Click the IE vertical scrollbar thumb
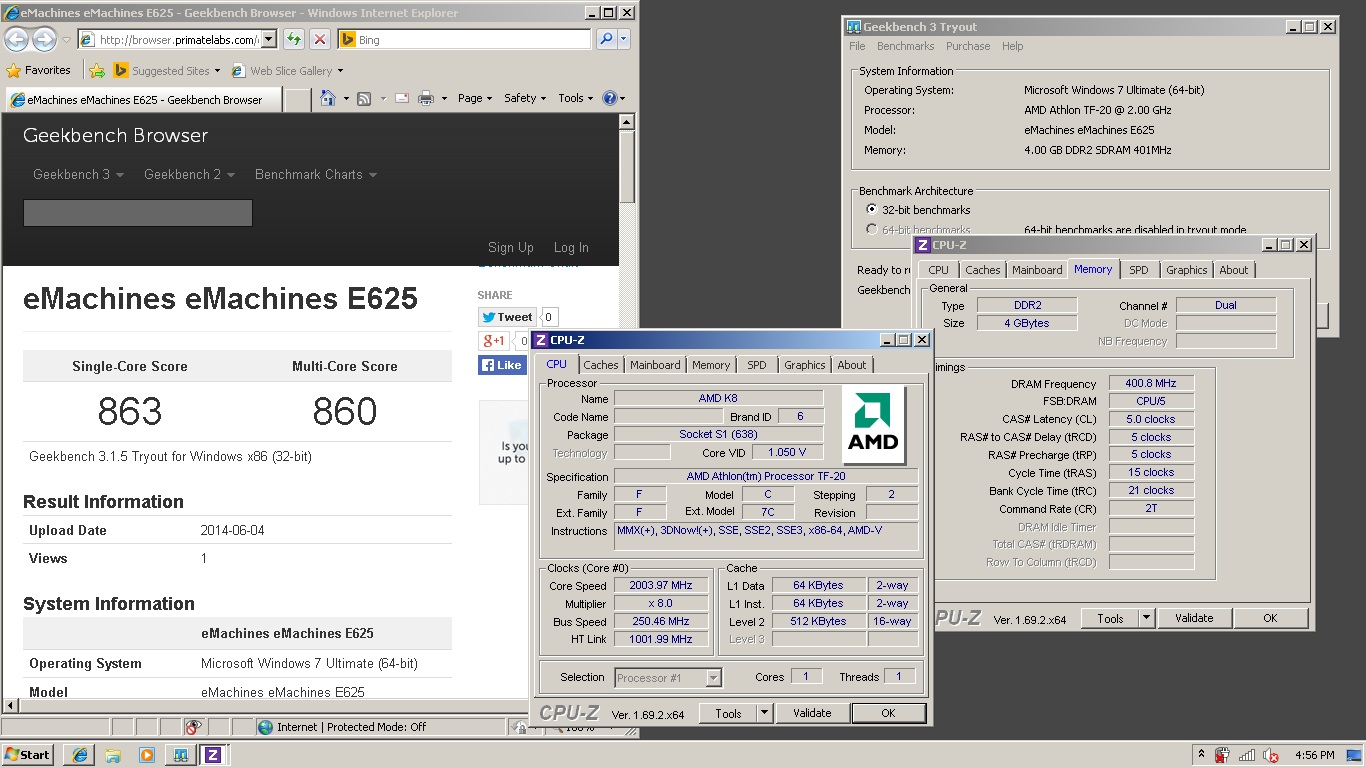The image size is (1366, 768). [627, 167]
